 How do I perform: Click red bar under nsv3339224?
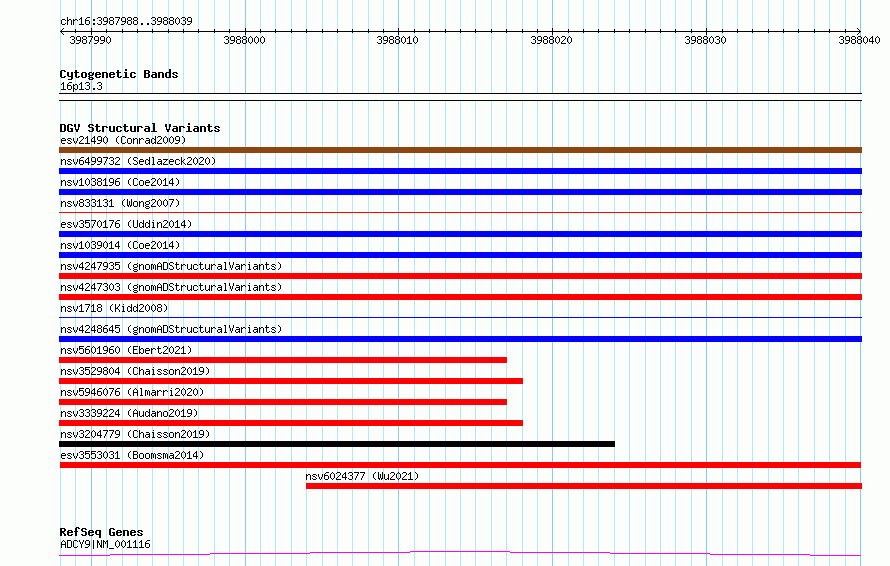tap(291, 423)
